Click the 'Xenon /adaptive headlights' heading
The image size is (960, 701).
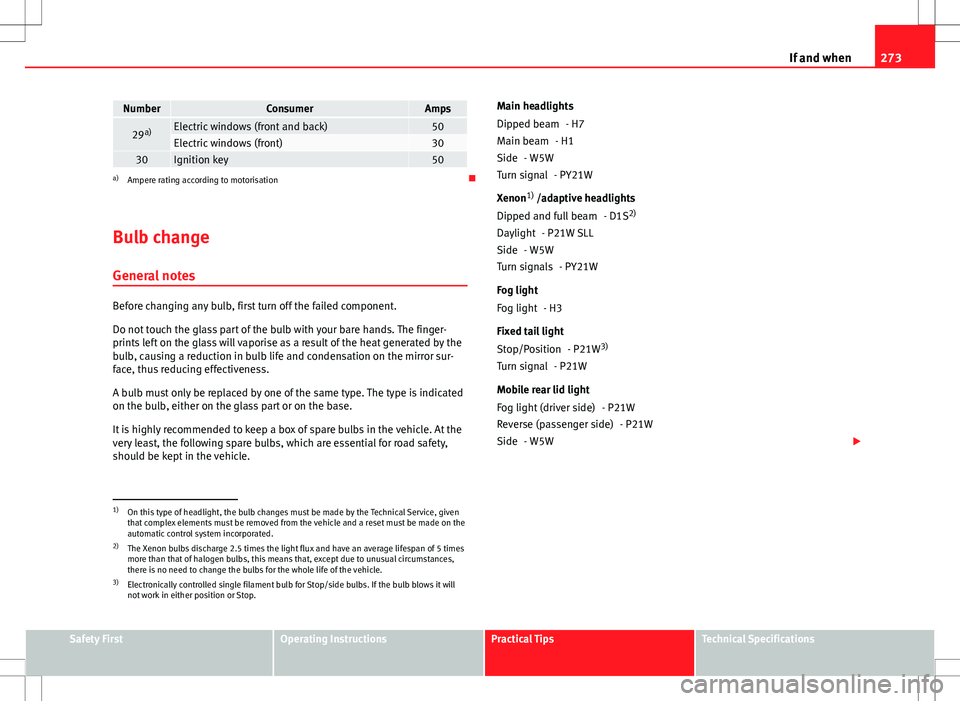[x=566, y=198]
